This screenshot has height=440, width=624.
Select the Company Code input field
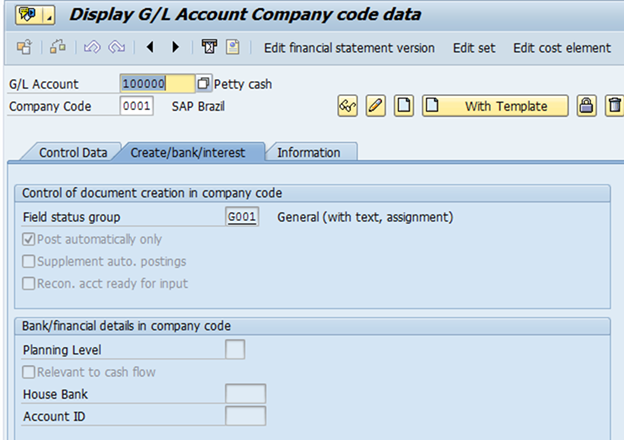pyautogui.click(x=136, y=106)
